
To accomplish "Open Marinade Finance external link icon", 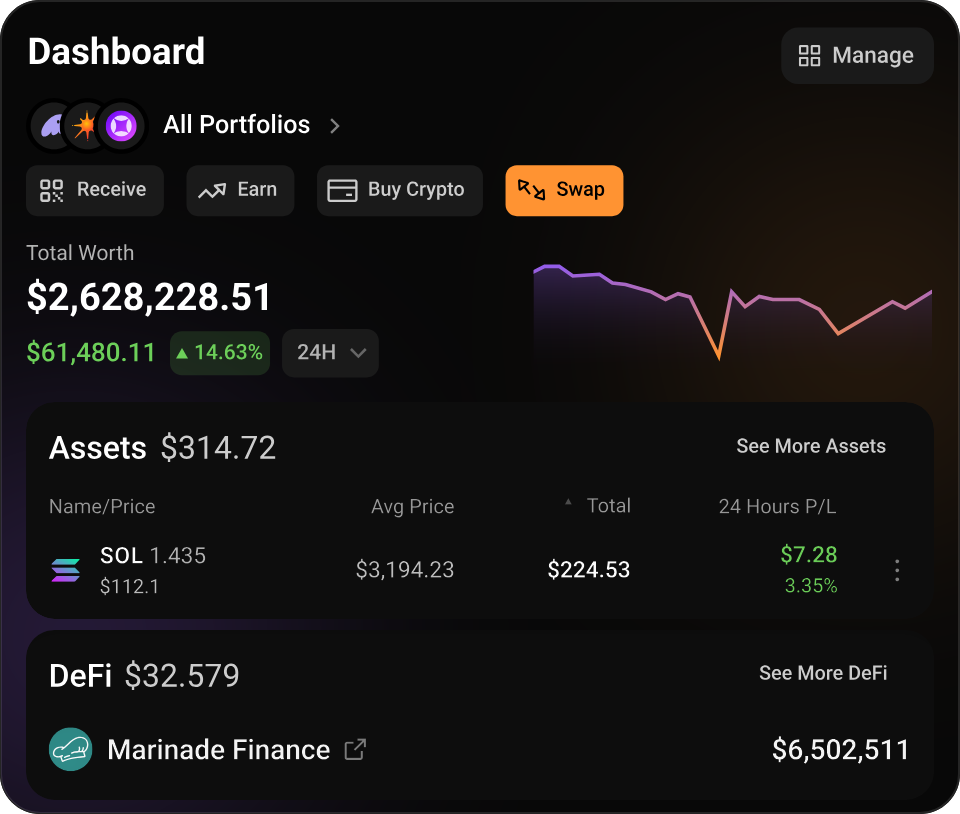I will coord(355,750).
